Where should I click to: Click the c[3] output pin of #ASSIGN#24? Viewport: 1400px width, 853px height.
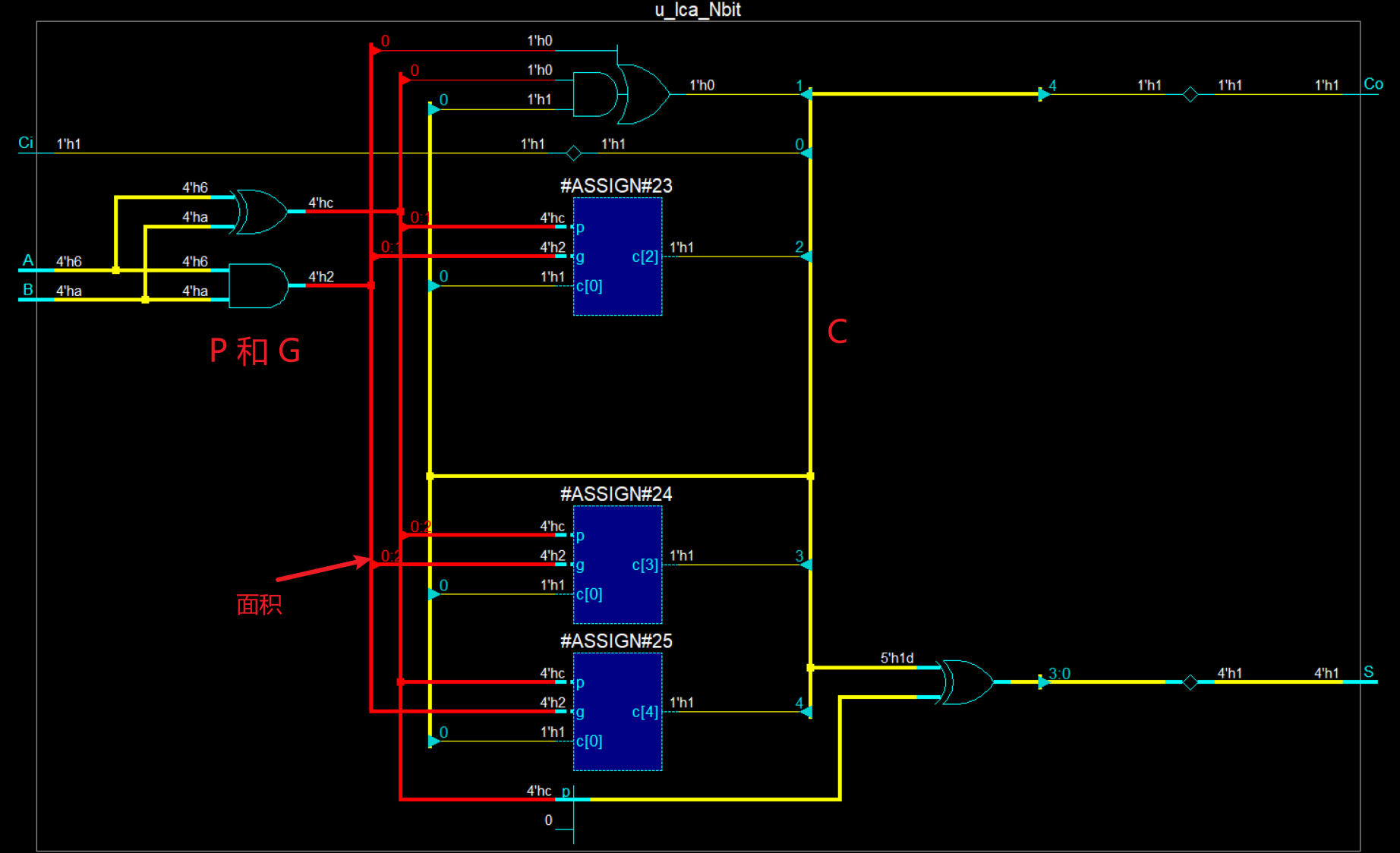[x=645, y=565]
